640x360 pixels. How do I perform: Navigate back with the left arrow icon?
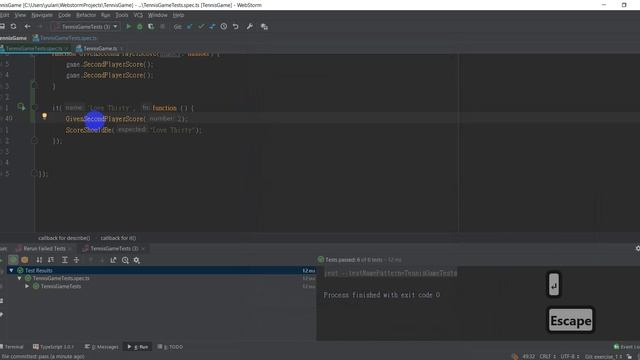point(27,27)
